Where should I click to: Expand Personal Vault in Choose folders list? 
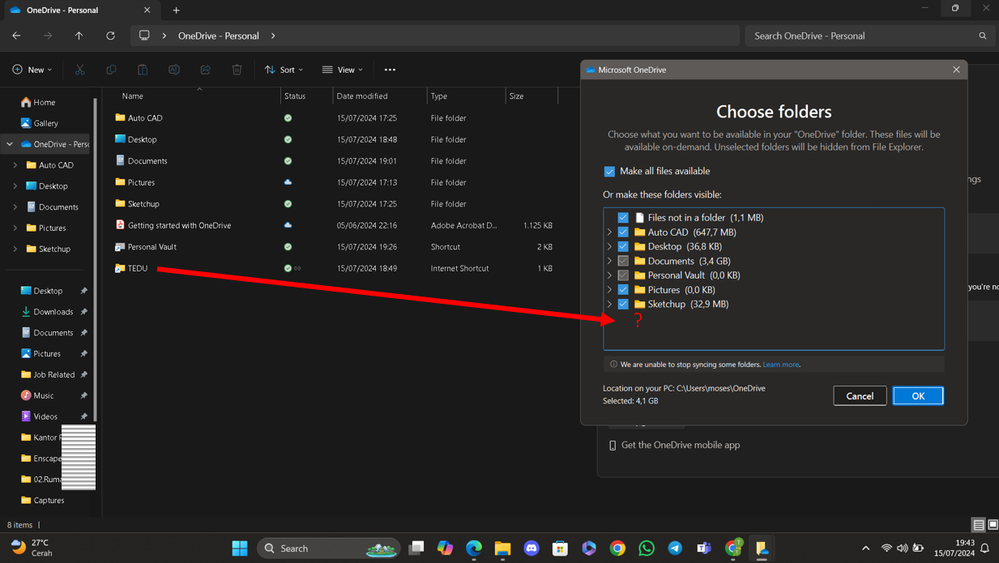[x=610, y=275]
